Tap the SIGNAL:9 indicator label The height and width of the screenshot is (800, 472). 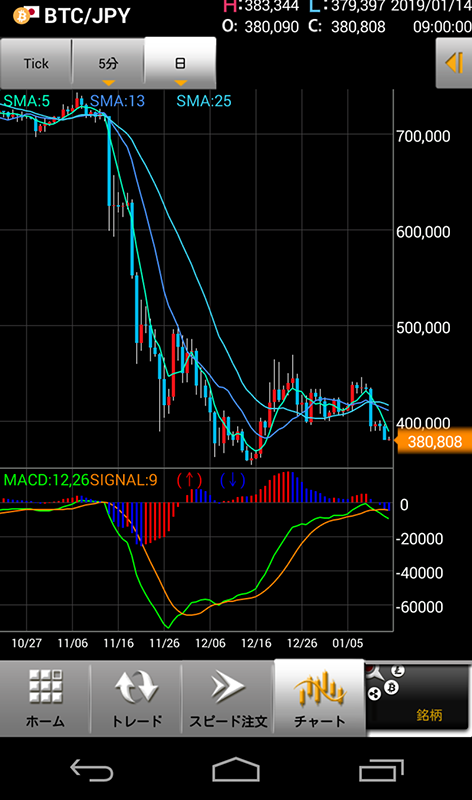[x=123, y=480]
